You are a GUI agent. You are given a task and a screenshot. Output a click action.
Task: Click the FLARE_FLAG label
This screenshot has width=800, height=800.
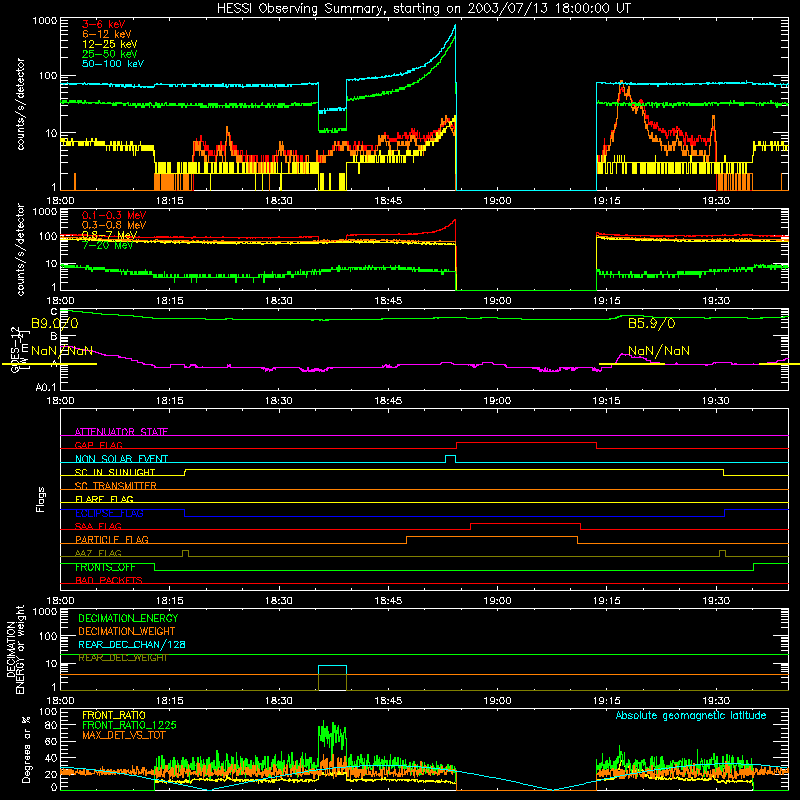[x=104, y=499]
